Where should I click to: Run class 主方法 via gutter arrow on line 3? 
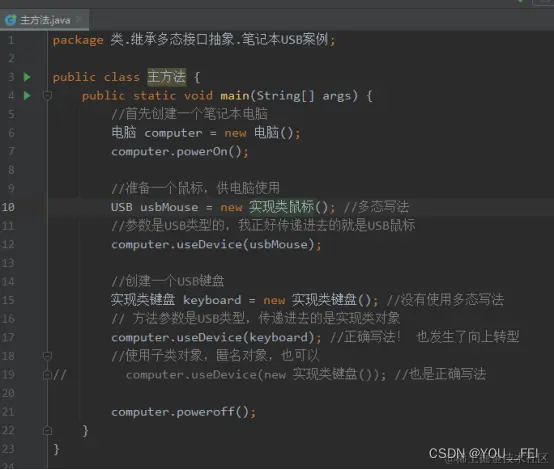pyautogui.click(x=27, y=77)
